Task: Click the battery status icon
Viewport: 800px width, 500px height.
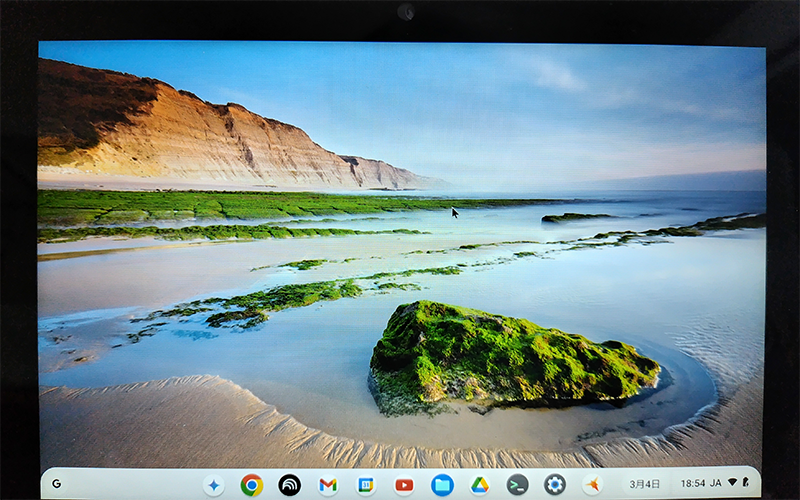Action: tap(746, 484)
